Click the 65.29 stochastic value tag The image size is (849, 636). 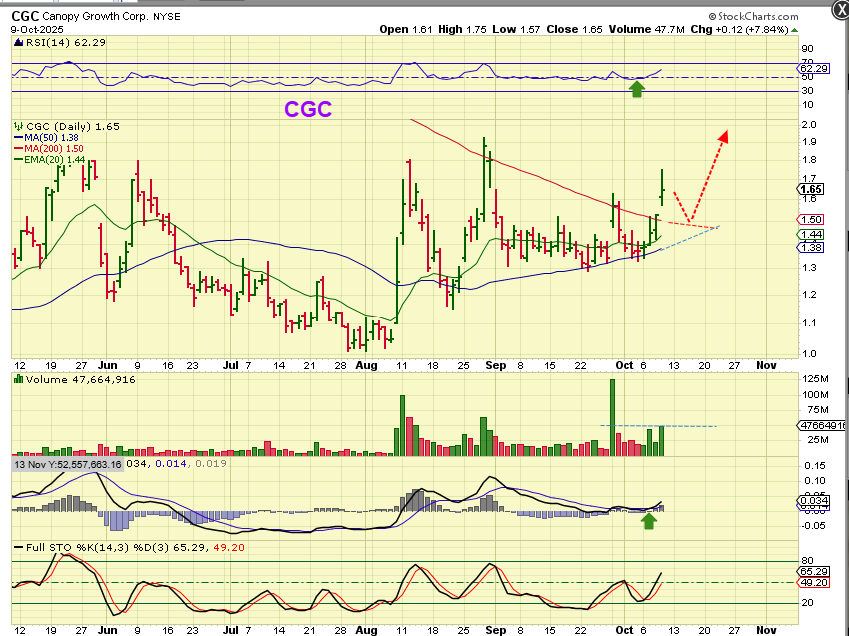(813, 572)
